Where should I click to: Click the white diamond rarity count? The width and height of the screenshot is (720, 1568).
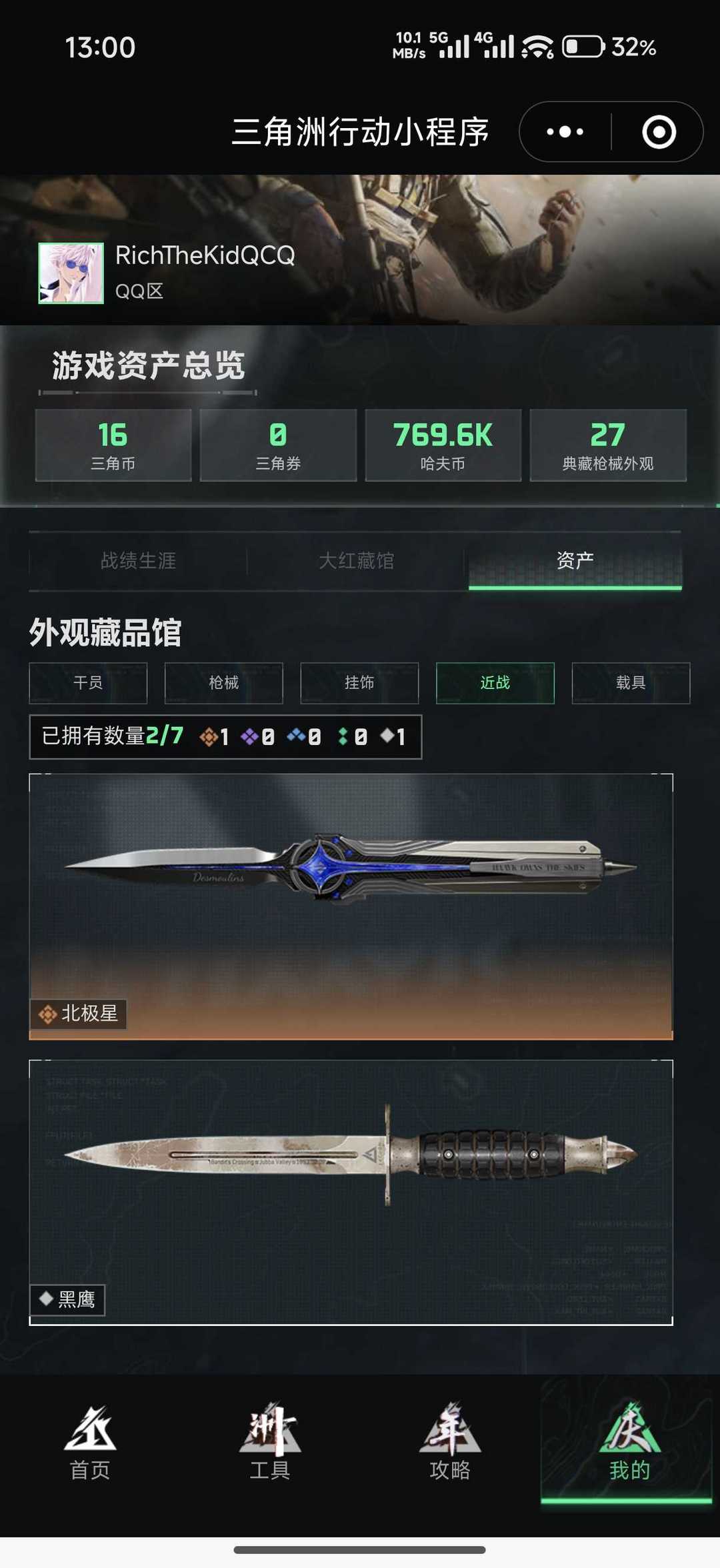tap(393, 737)
